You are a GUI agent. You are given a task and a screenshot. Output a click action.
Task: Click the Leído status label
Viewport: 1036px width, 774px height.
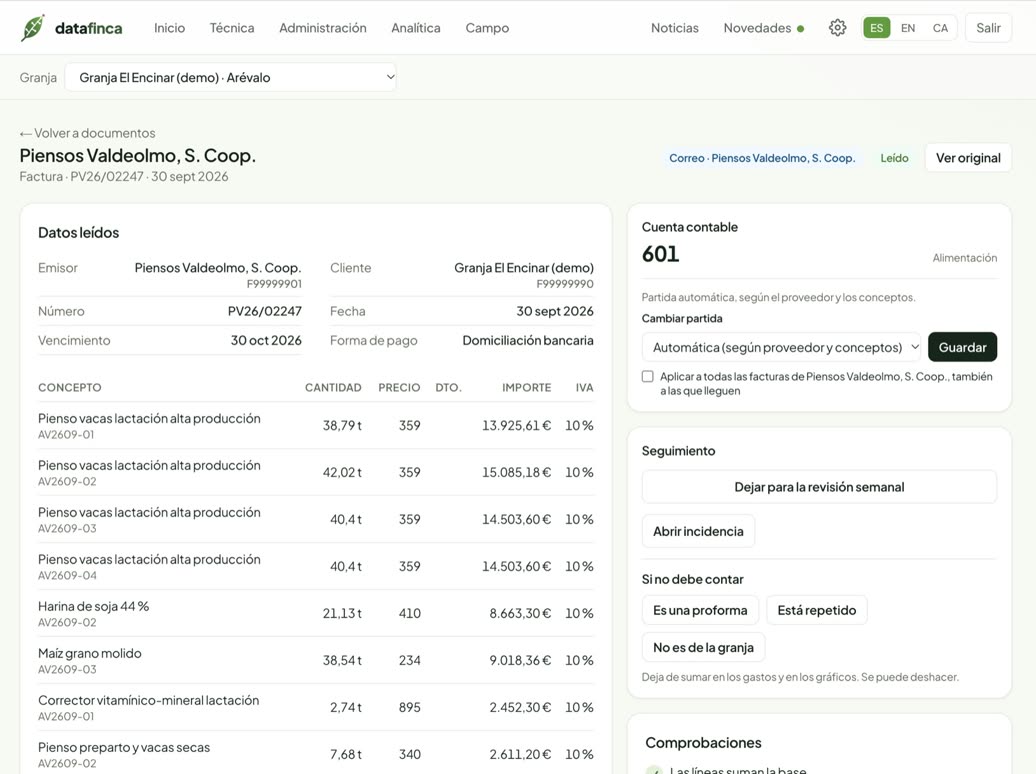(894, 158)
